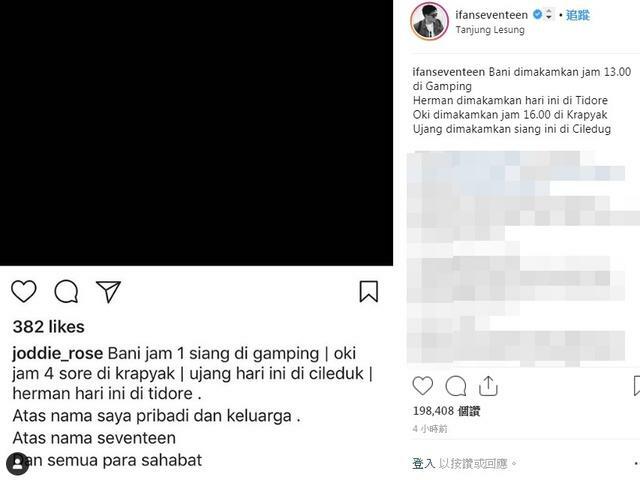Click 登入 login link below post
Viewport: 640px width, 480px height.
point(424,464)
